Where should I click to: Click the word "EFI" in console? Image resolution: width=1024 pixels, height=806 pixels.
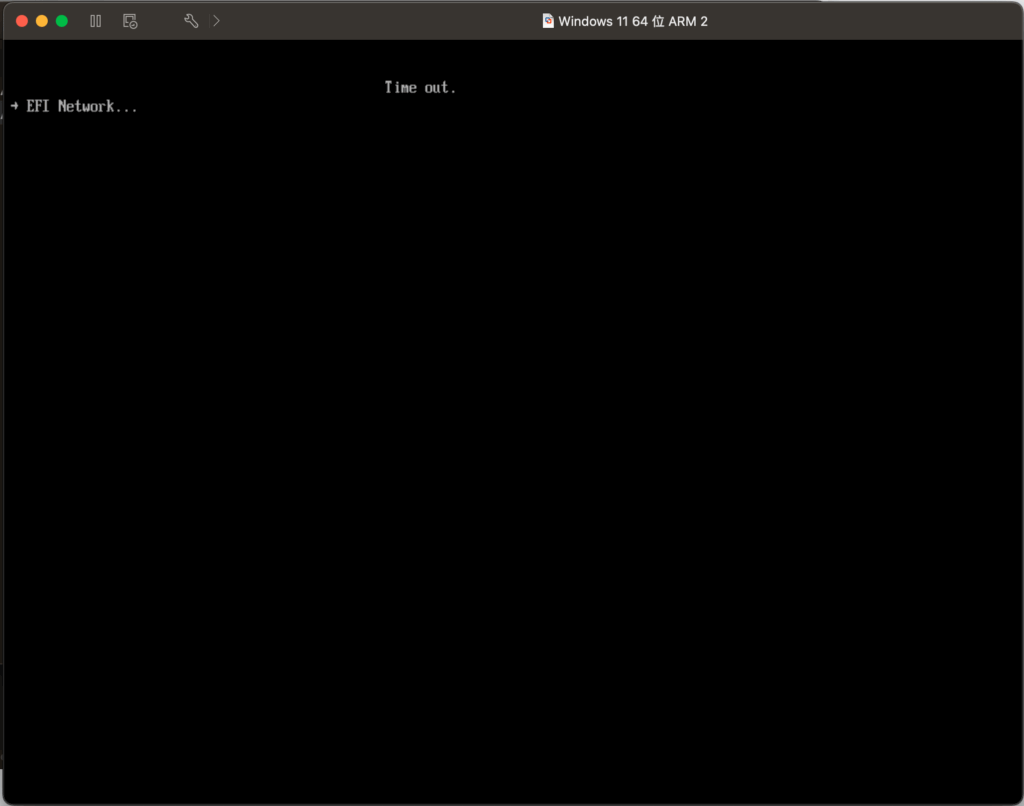tap(39, 106)
